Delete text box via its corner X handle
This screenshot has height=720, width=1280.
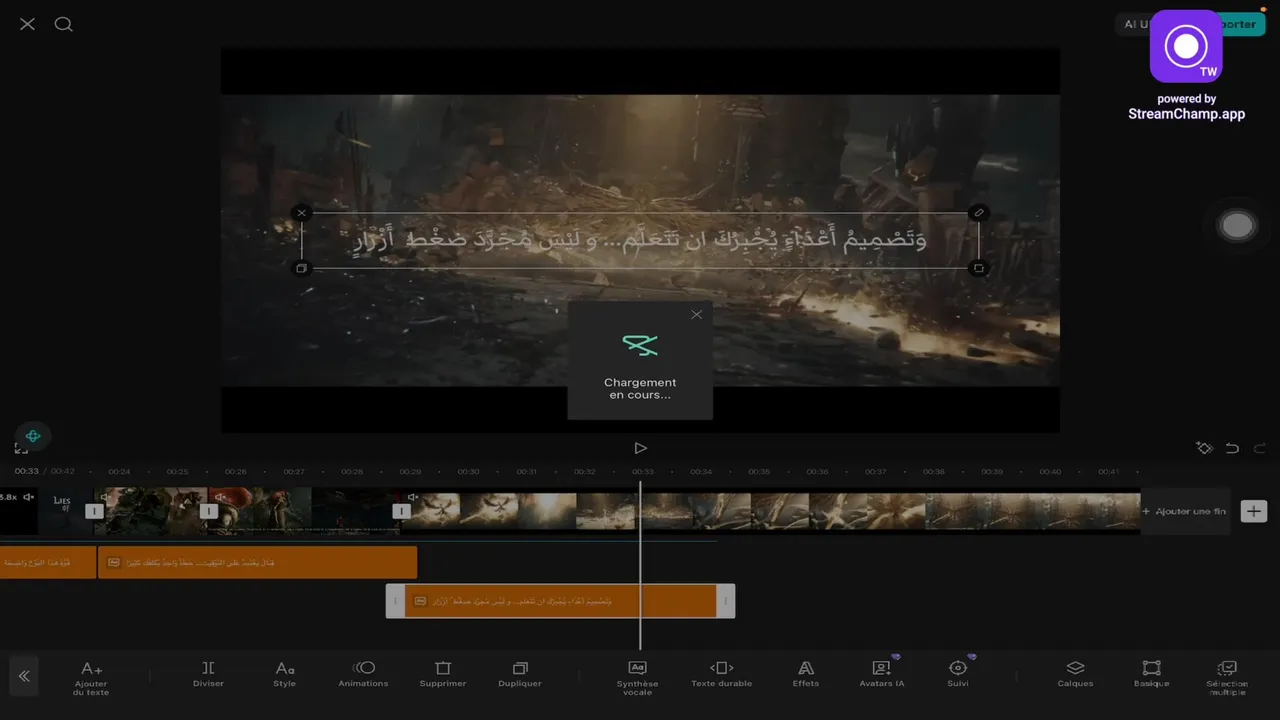coord(301,213)
